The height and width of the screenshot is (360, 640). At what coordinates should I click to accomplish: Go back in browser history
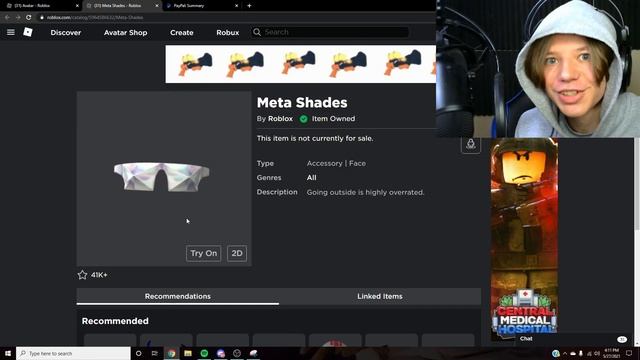point(7,18)
